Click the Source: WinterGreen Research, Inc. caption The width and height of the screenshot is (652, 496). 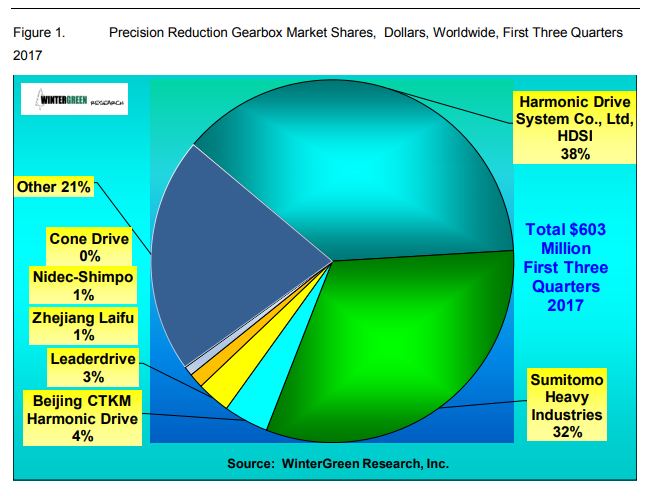coord(338,464)
